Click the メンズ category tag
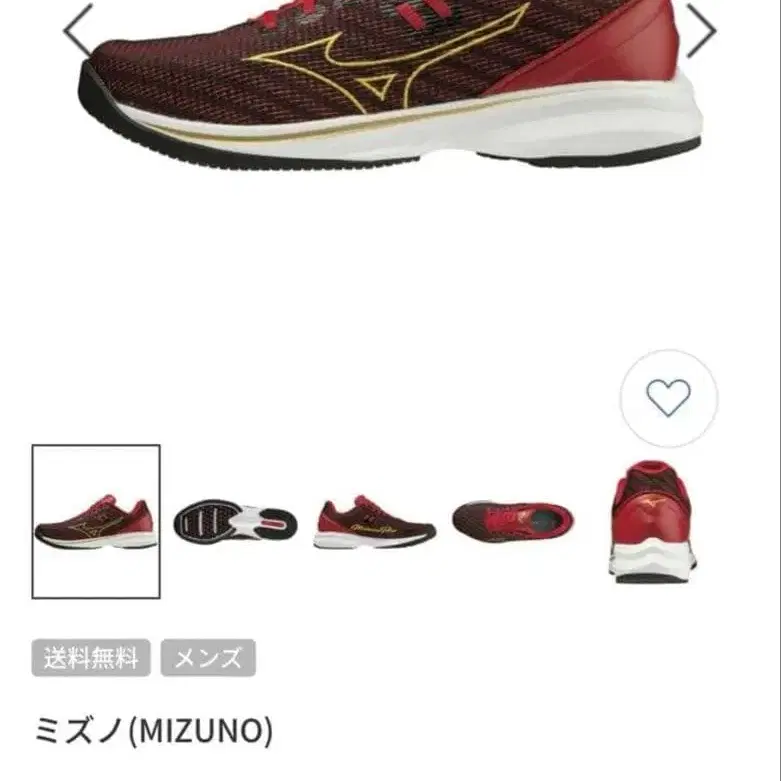Screen dimensions: 781x781 [208, 658]
